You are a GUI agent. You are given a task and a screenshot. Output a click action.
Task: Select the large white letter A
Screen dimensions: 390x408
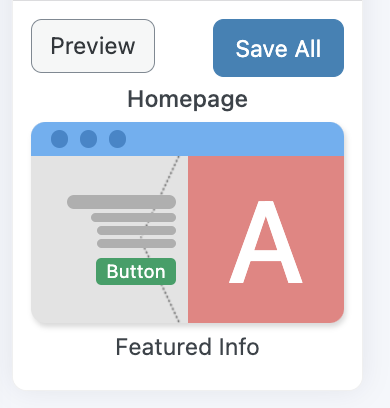coord(266,242)
